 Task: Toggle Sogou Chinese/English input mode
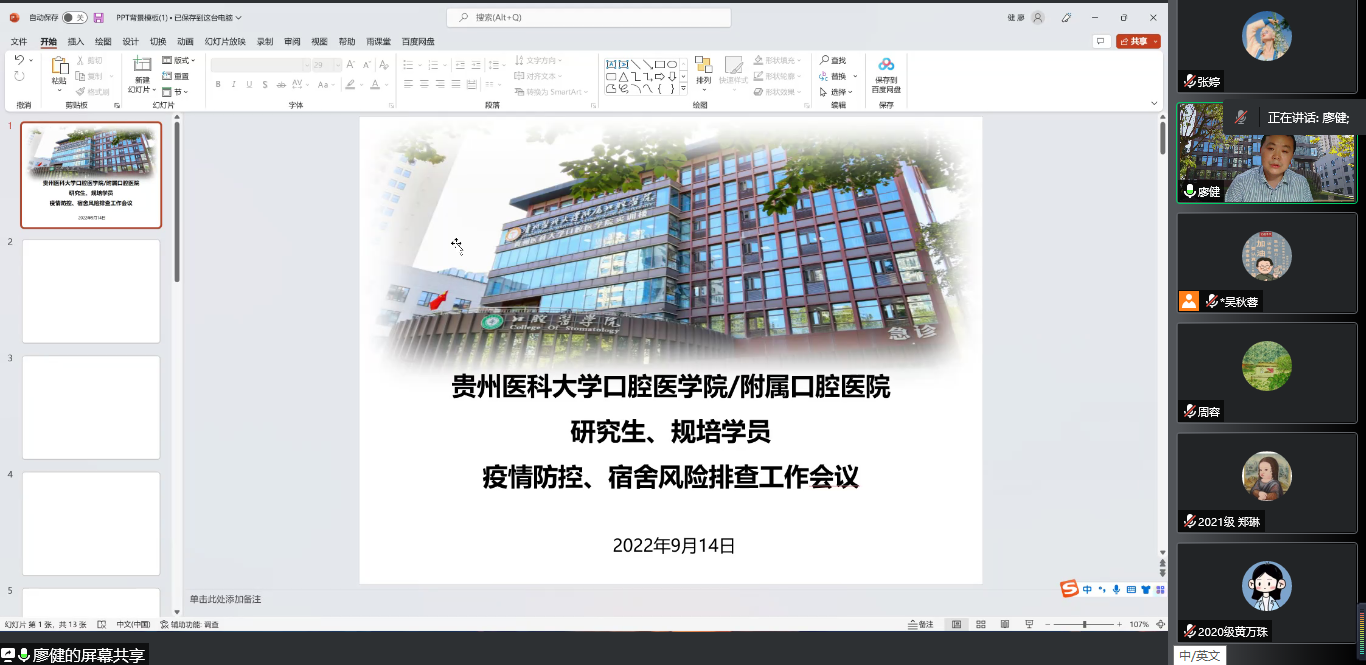coord(1087,590)
